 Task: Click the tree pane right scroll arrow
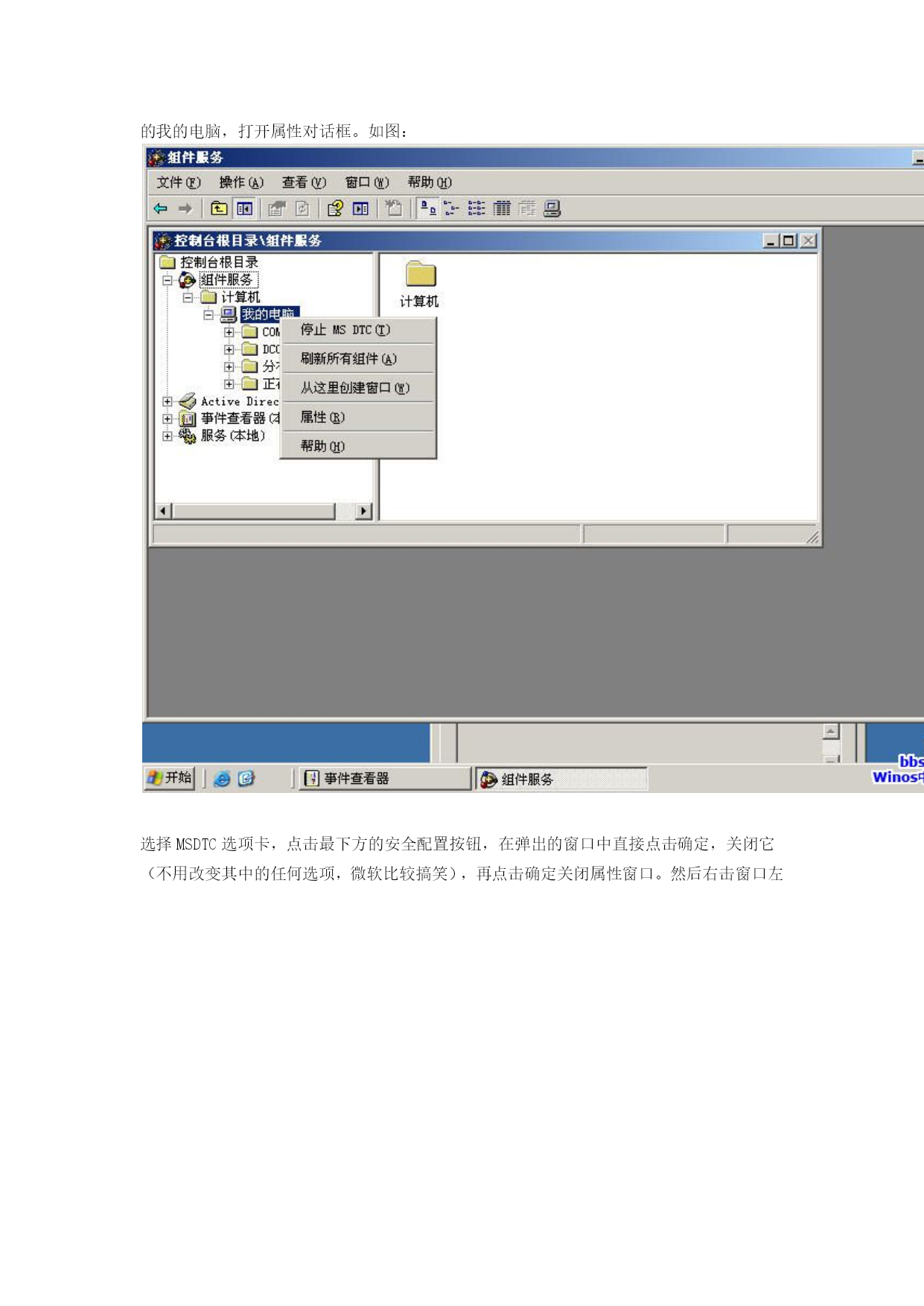(363, 511)
